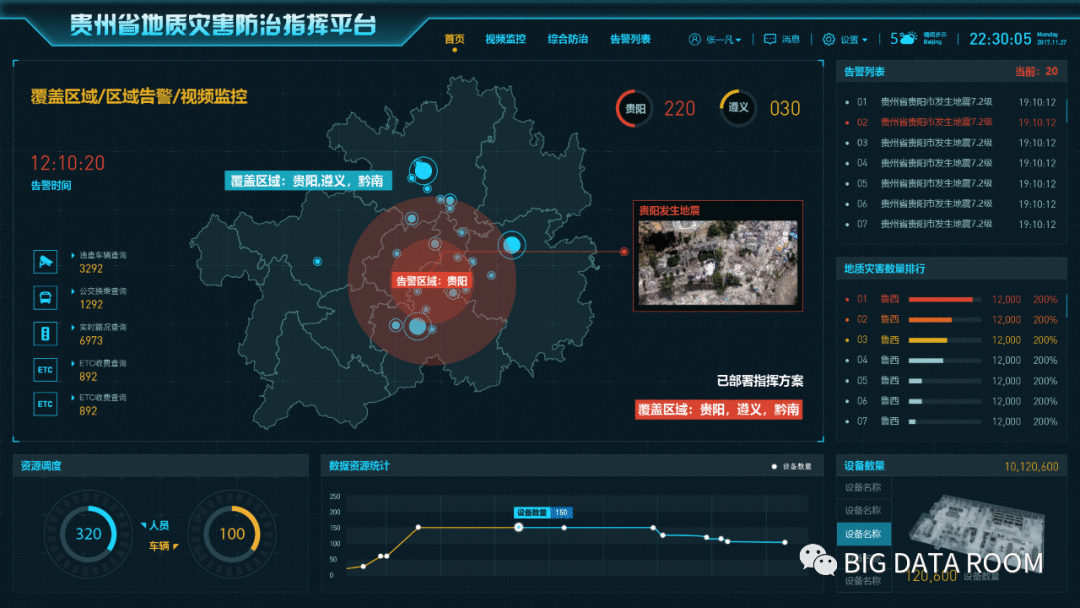Viewport: 1080px width, 608px height.
Task: Open the 贵阳发生地震 aerial photo thumbnail
Action: tap(718, 262)
